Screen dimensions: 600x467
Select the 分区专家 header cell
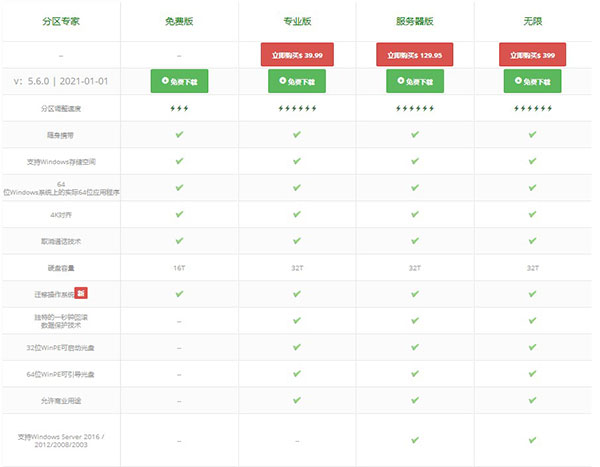(x=61, y=21)
